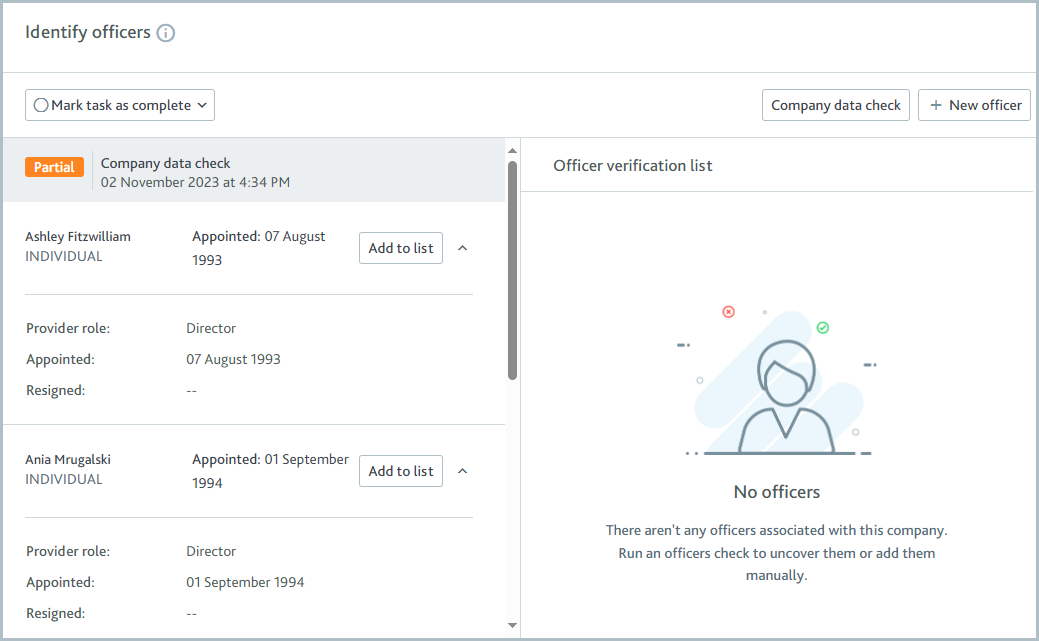1039x641 pixels.
Task: Open the Mark task as complete dropdown
Action: tap(202, 104)
